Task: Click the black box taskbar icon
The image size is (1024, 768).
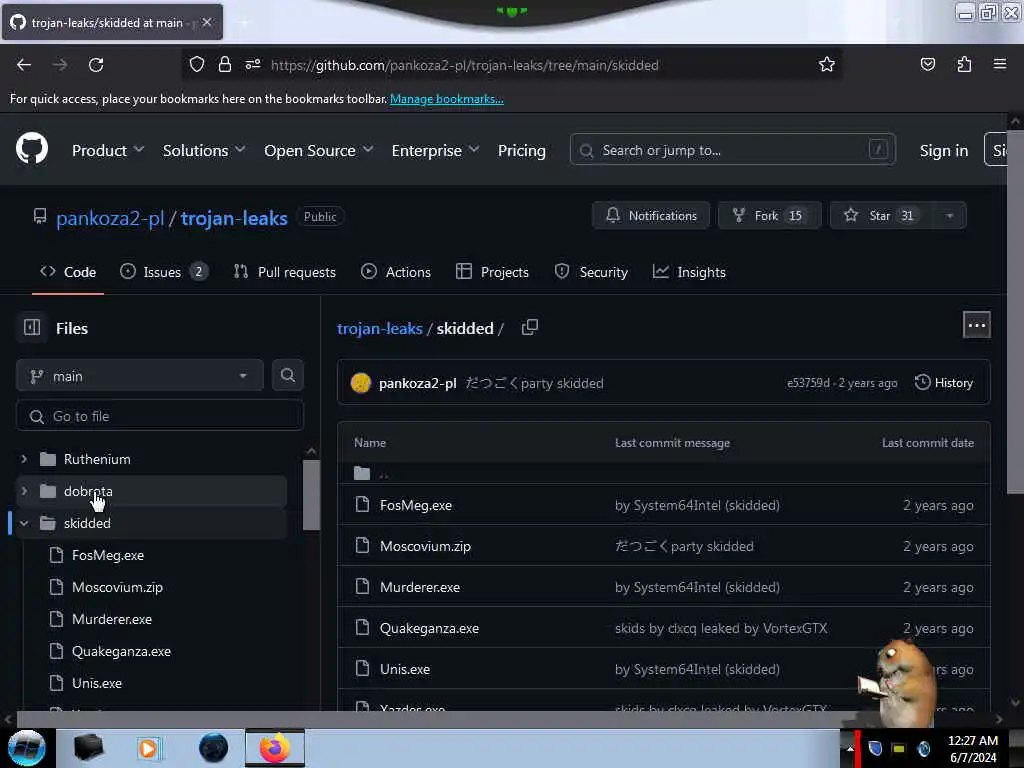Action: point(88,748)
